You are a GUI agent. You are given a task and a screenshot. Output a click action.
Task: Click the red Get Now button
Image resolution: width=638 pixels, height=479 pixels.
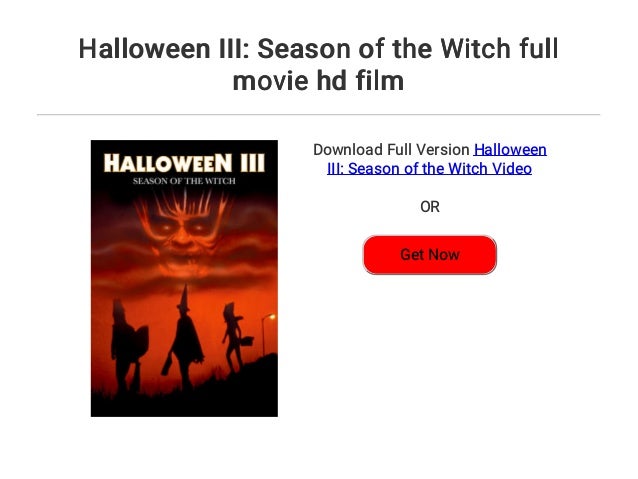[x=429, y=255]
